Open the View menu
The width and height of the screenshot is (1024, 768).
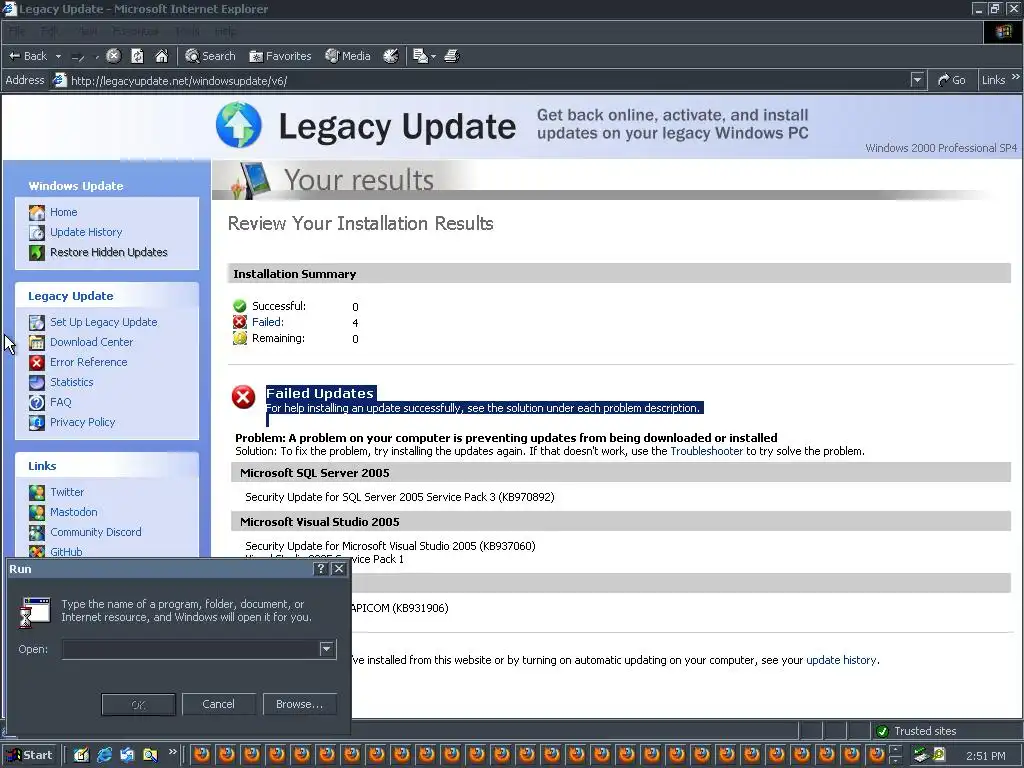point(88,31)
